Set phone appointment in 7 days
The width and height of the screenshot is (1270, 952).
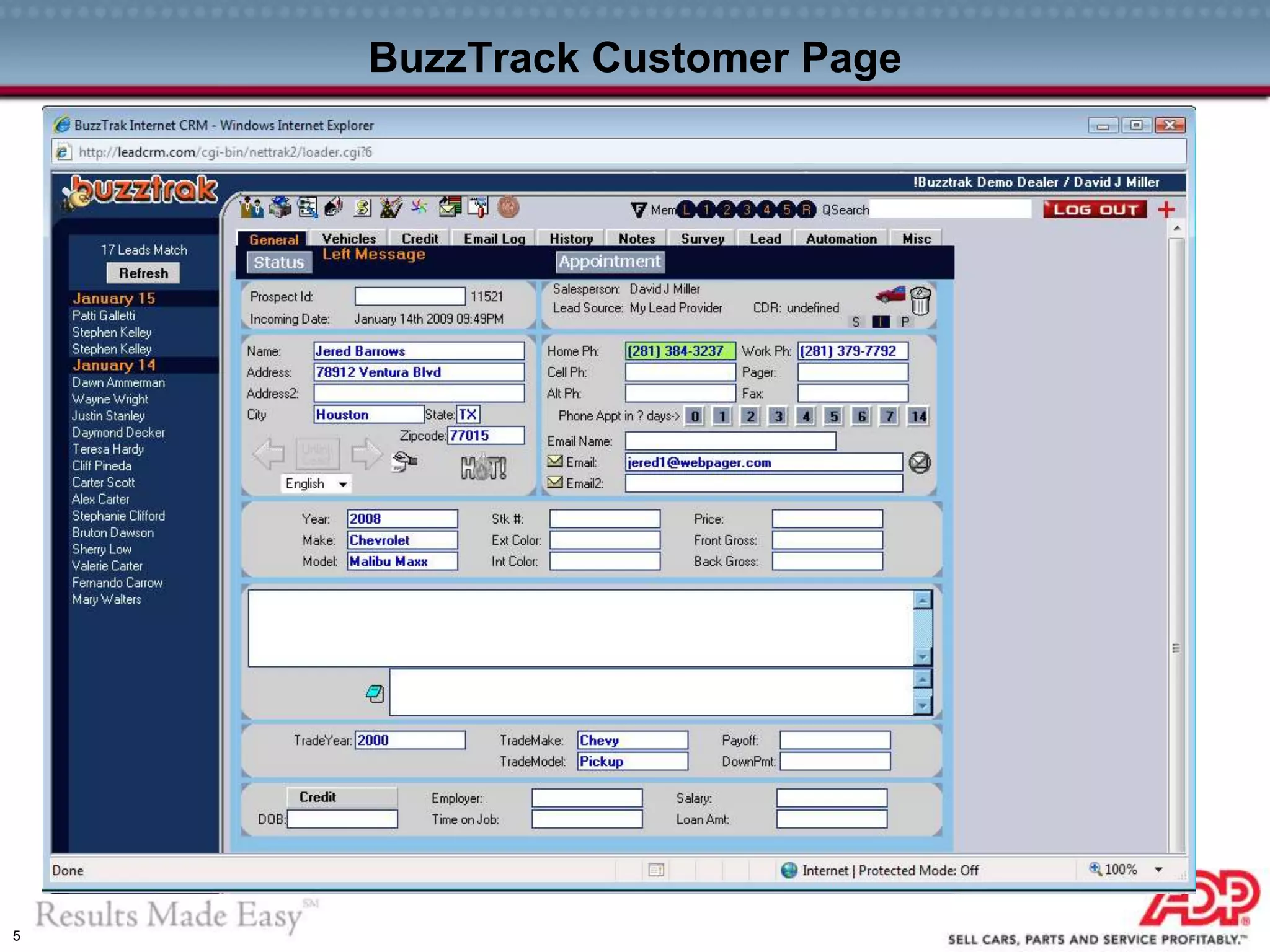click(890, 416)
